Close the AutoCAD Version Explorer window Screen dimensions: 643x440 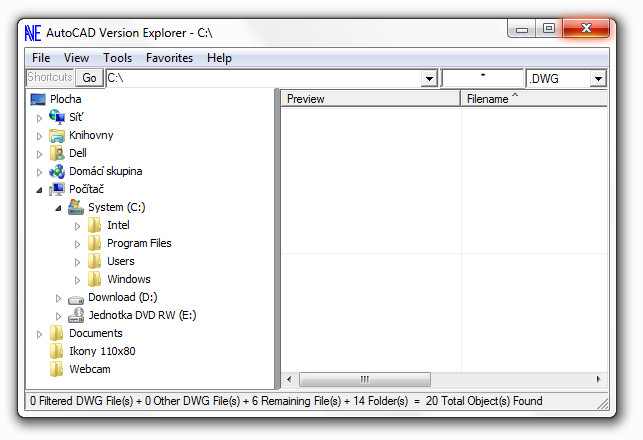click(x=586, y=28)
